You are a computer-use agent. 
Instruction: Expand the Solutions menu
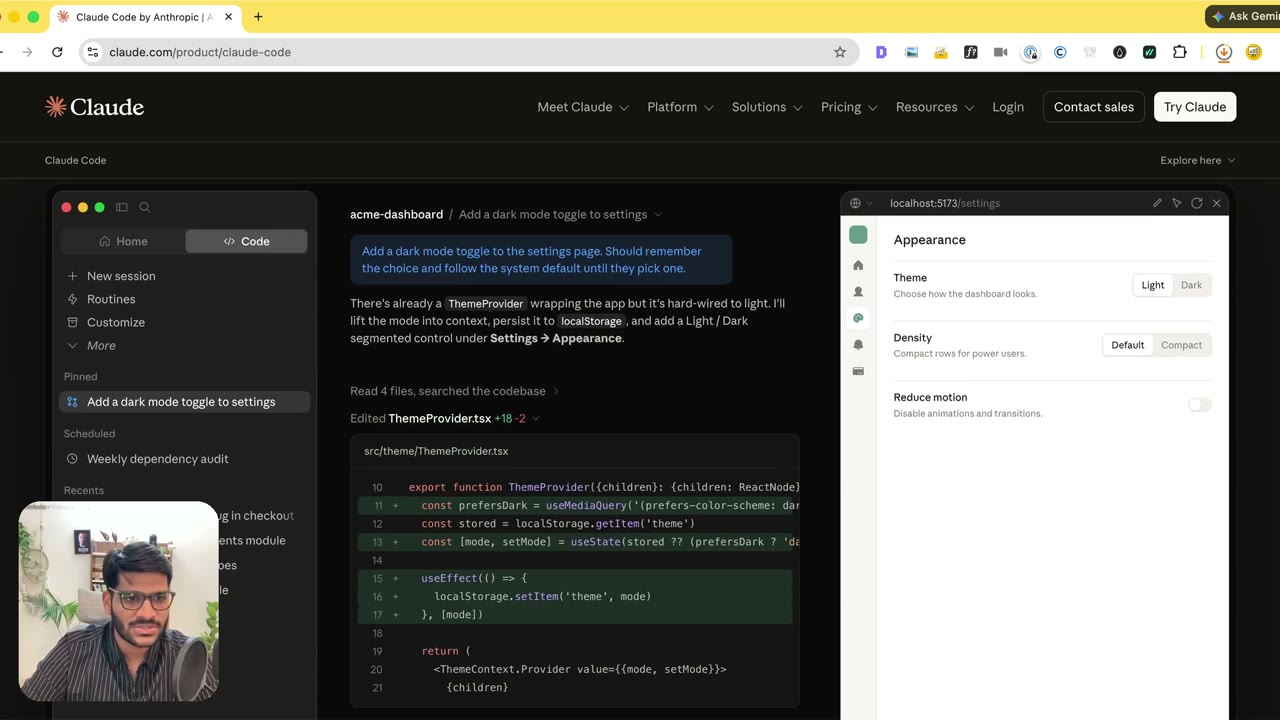(x=767, y=107)
